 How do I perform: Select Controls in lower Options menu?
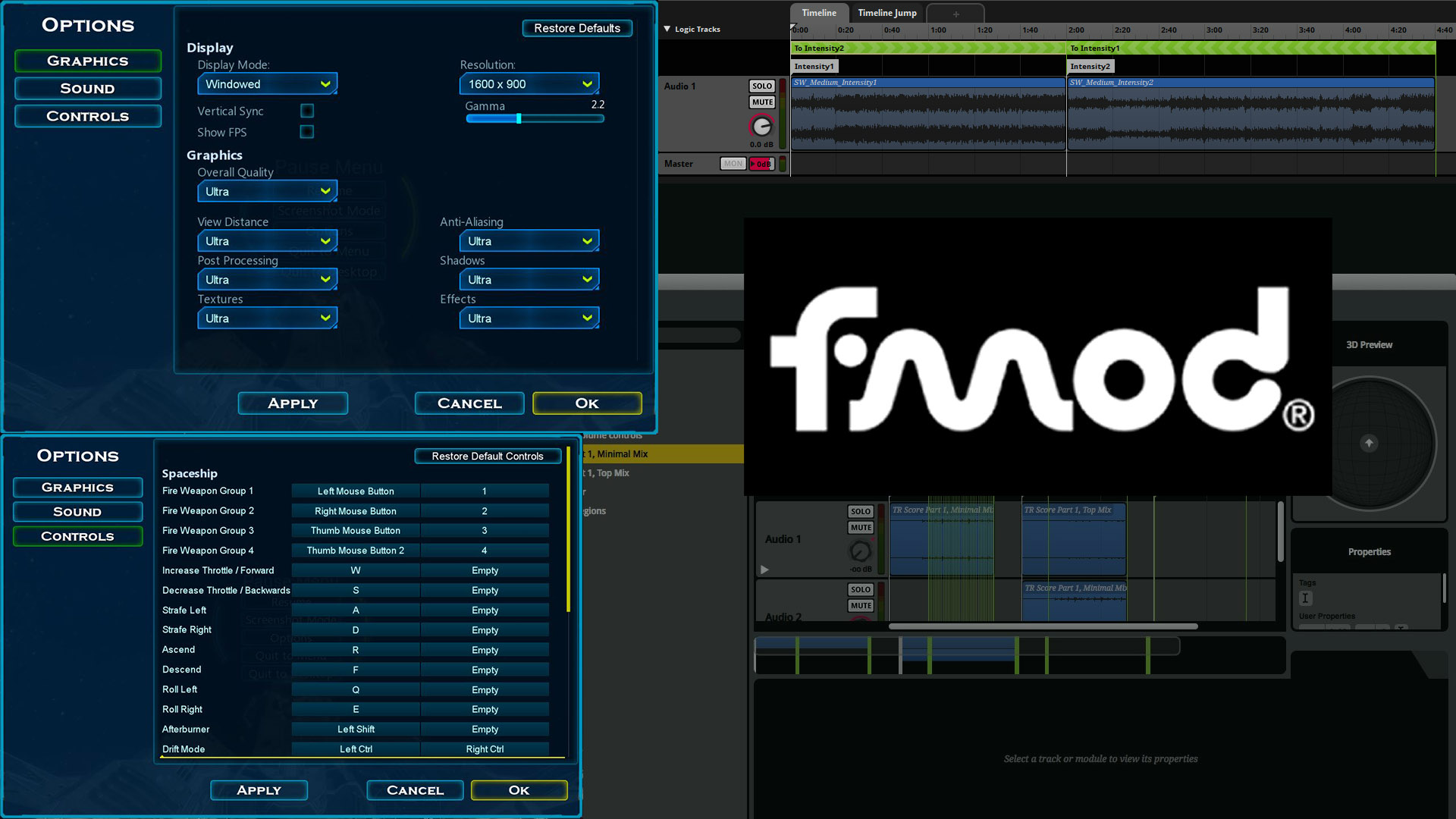[77, 536]
